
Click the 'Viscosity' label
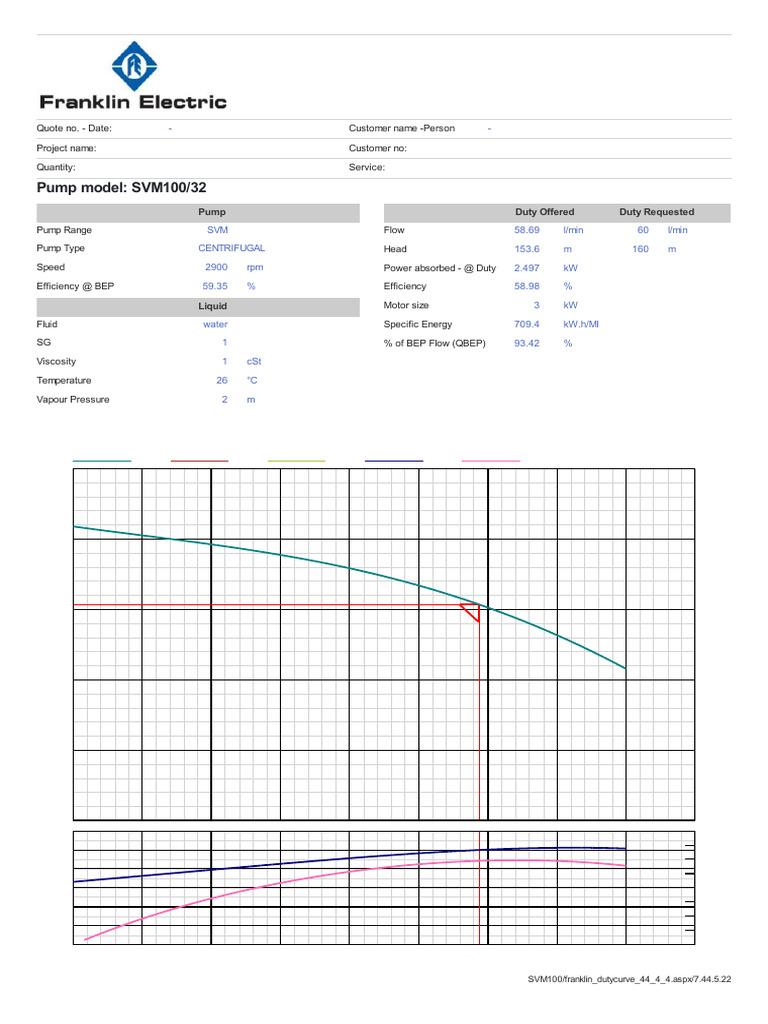pos(56,361)
